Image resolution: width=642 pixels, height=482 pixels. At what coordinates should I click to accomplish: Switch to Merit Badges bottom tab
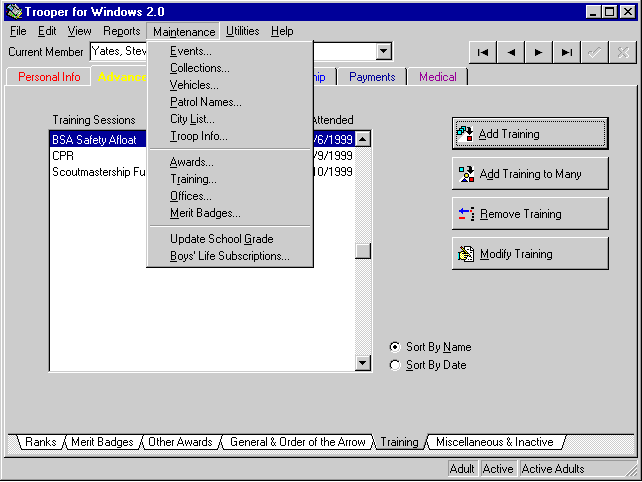point(102,442)
